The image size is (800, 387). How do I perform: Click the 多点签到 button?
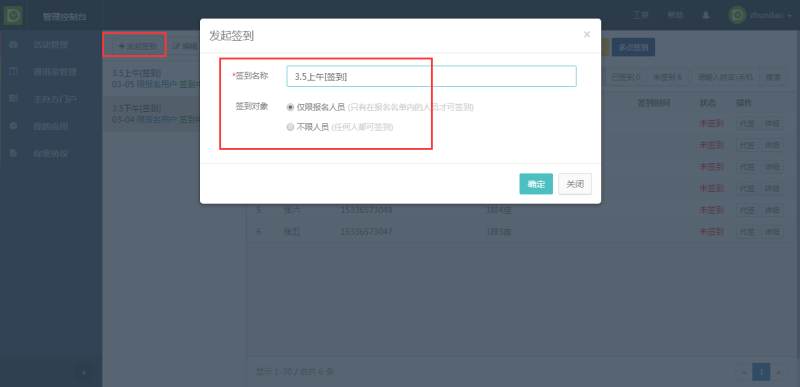click(x=633, y=47)
